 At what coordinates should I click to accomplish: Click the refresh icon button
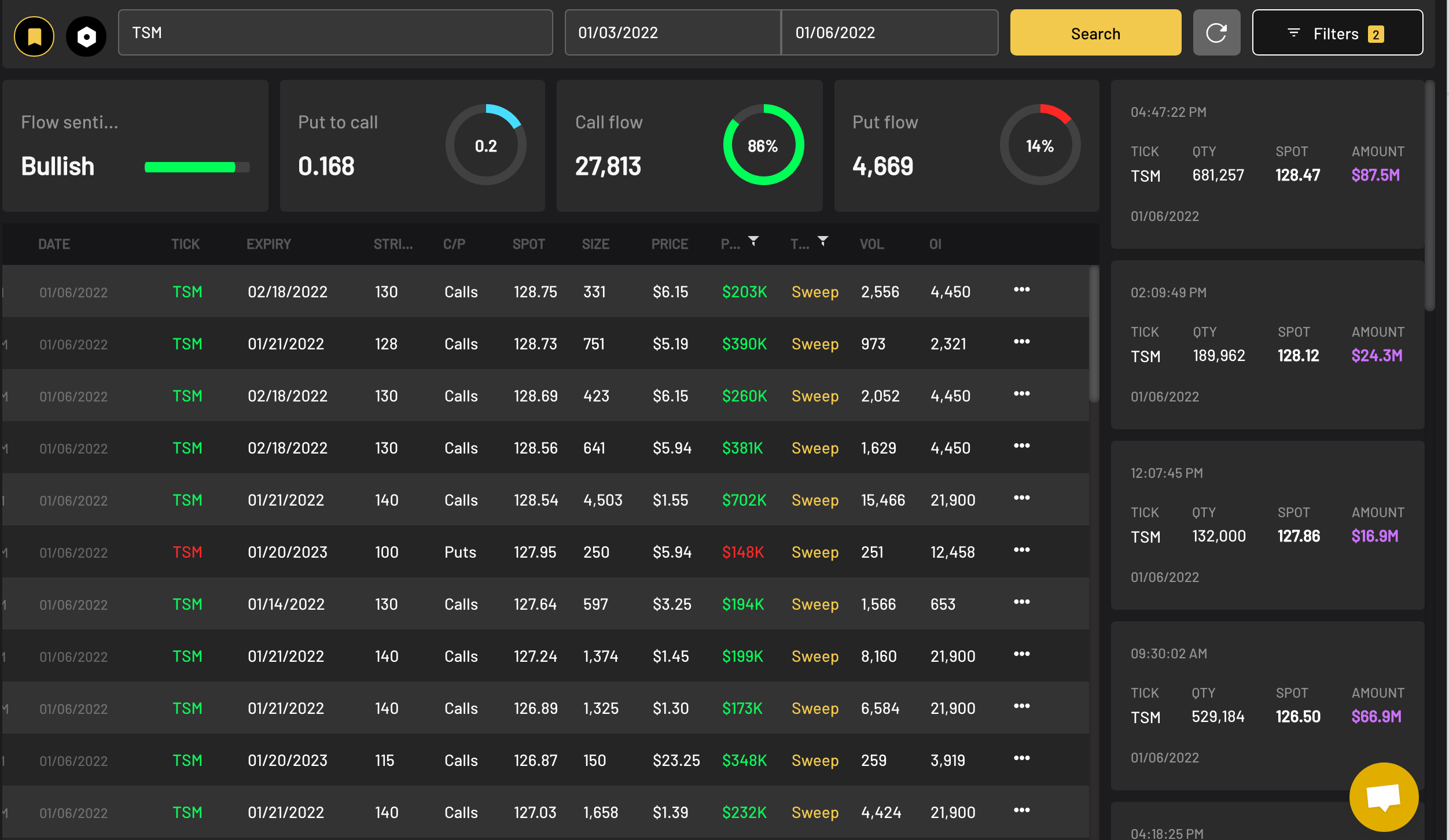[1216, 33]
